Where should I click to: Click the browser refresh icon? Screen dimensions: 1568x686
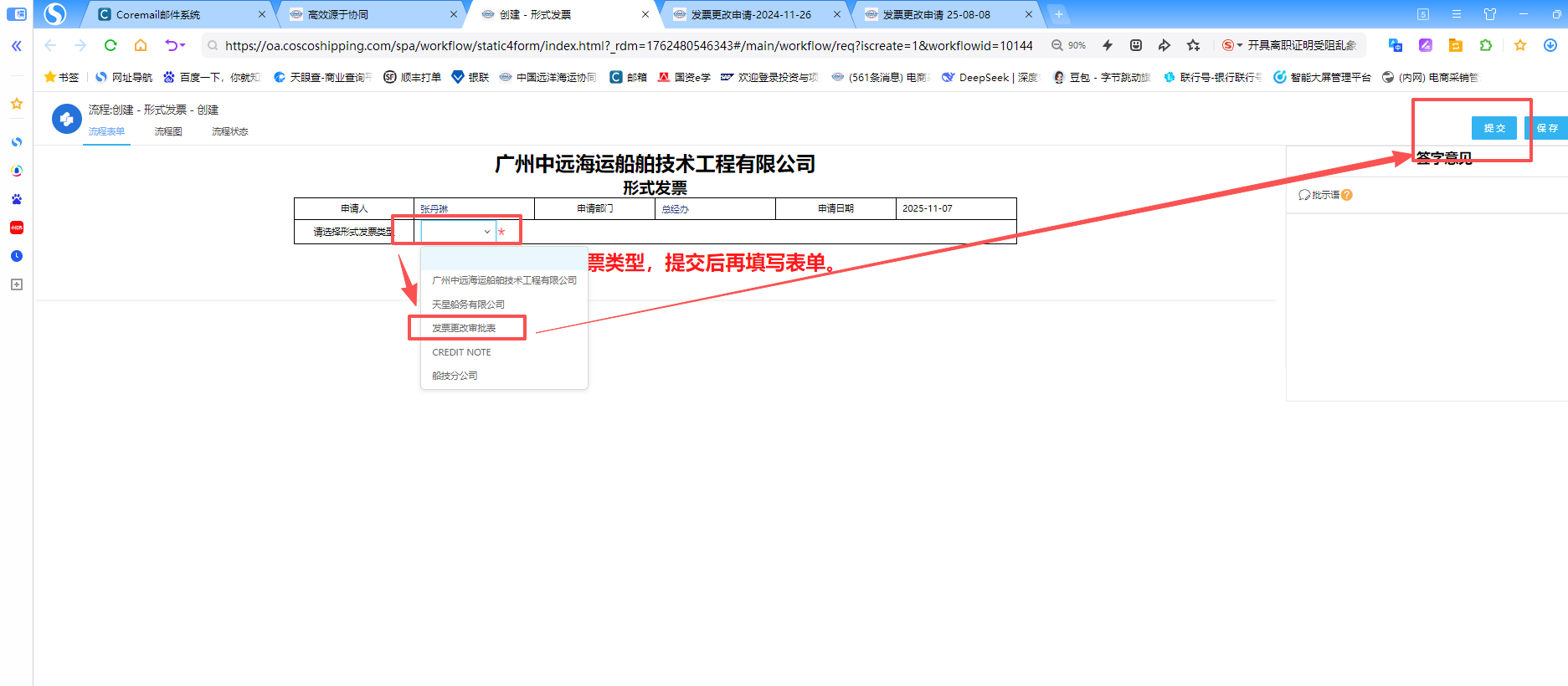tap(111, 45)
